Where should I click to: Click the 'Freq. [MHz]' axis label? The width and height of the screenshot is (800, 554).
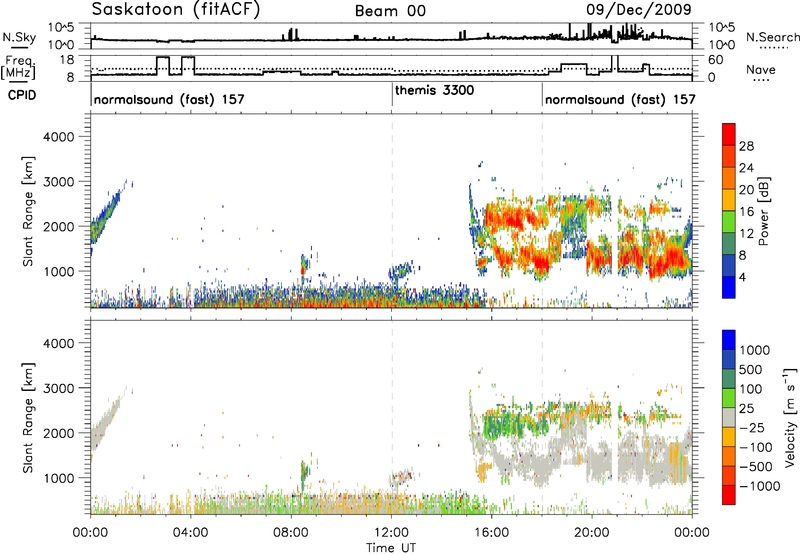[x=19, y=67]
